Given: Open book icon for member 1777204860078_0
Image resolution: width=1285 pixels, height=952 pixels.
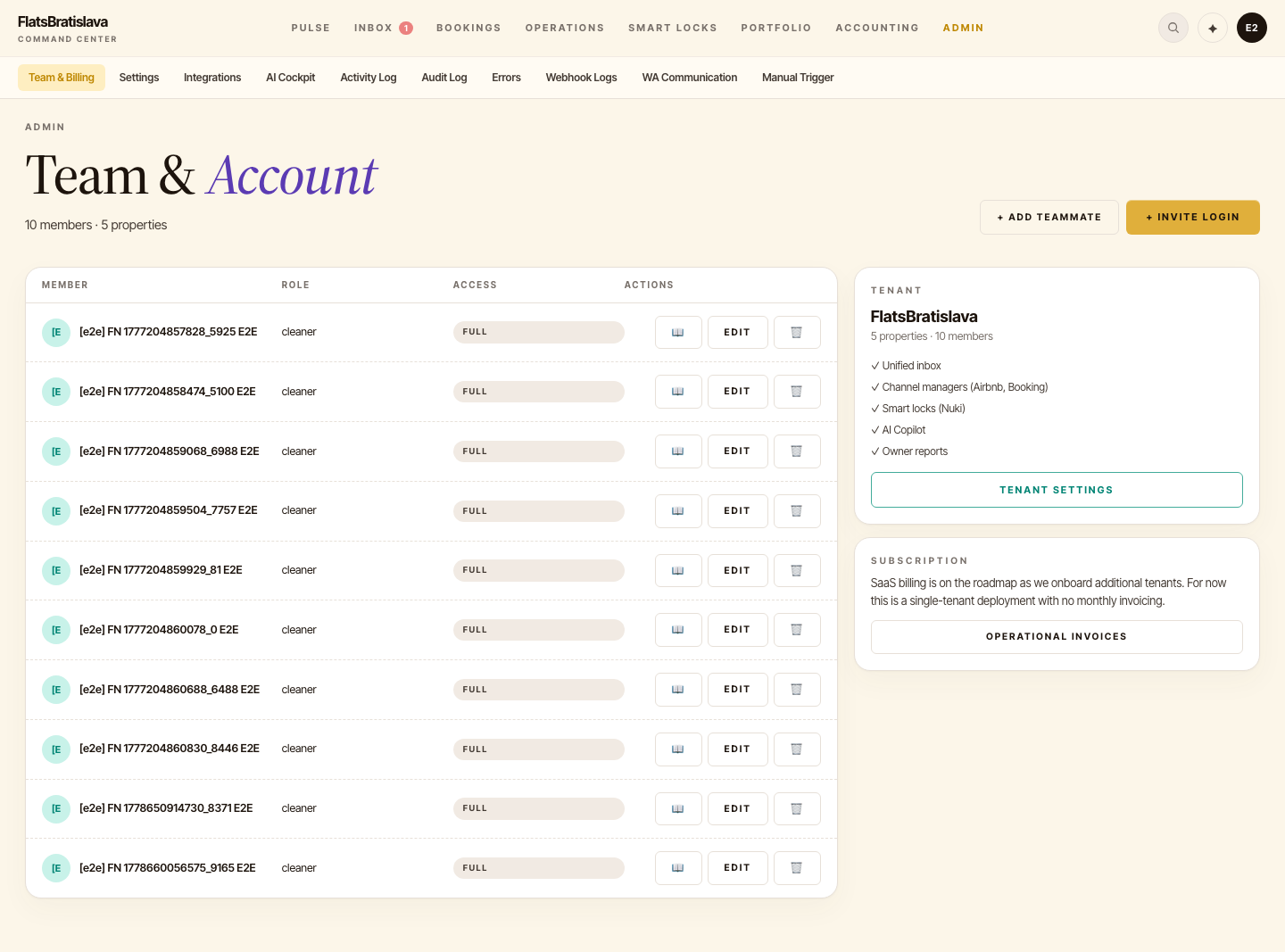Looking at the screenshot, I should point(678,630).
